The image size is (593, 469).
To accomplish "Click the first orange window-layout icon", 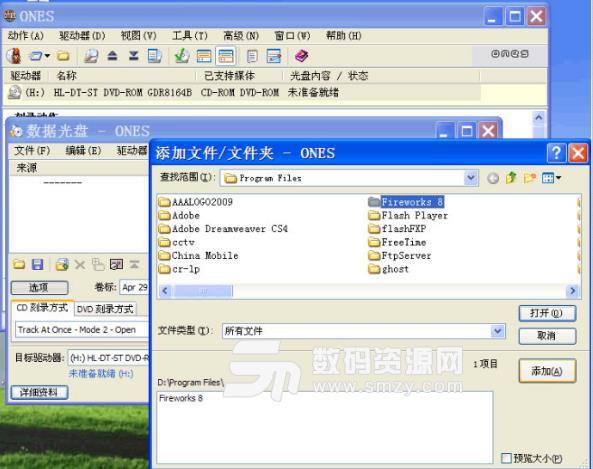I will (x=204, y=56).
